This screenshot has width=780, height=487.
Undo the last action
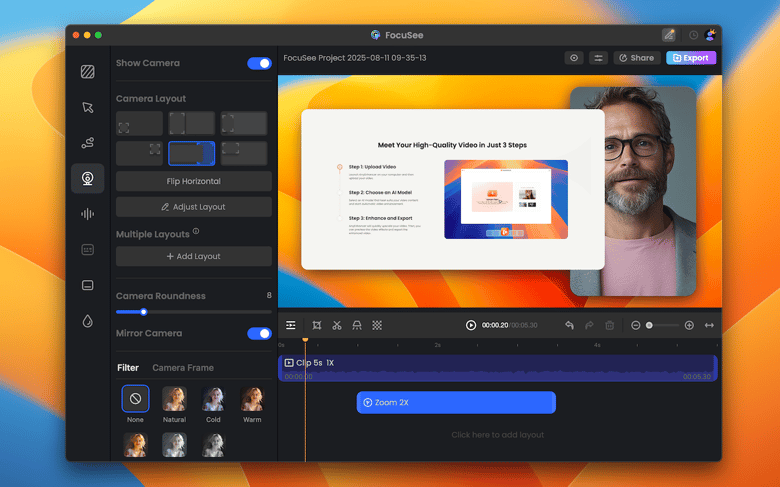coord(569,325)
